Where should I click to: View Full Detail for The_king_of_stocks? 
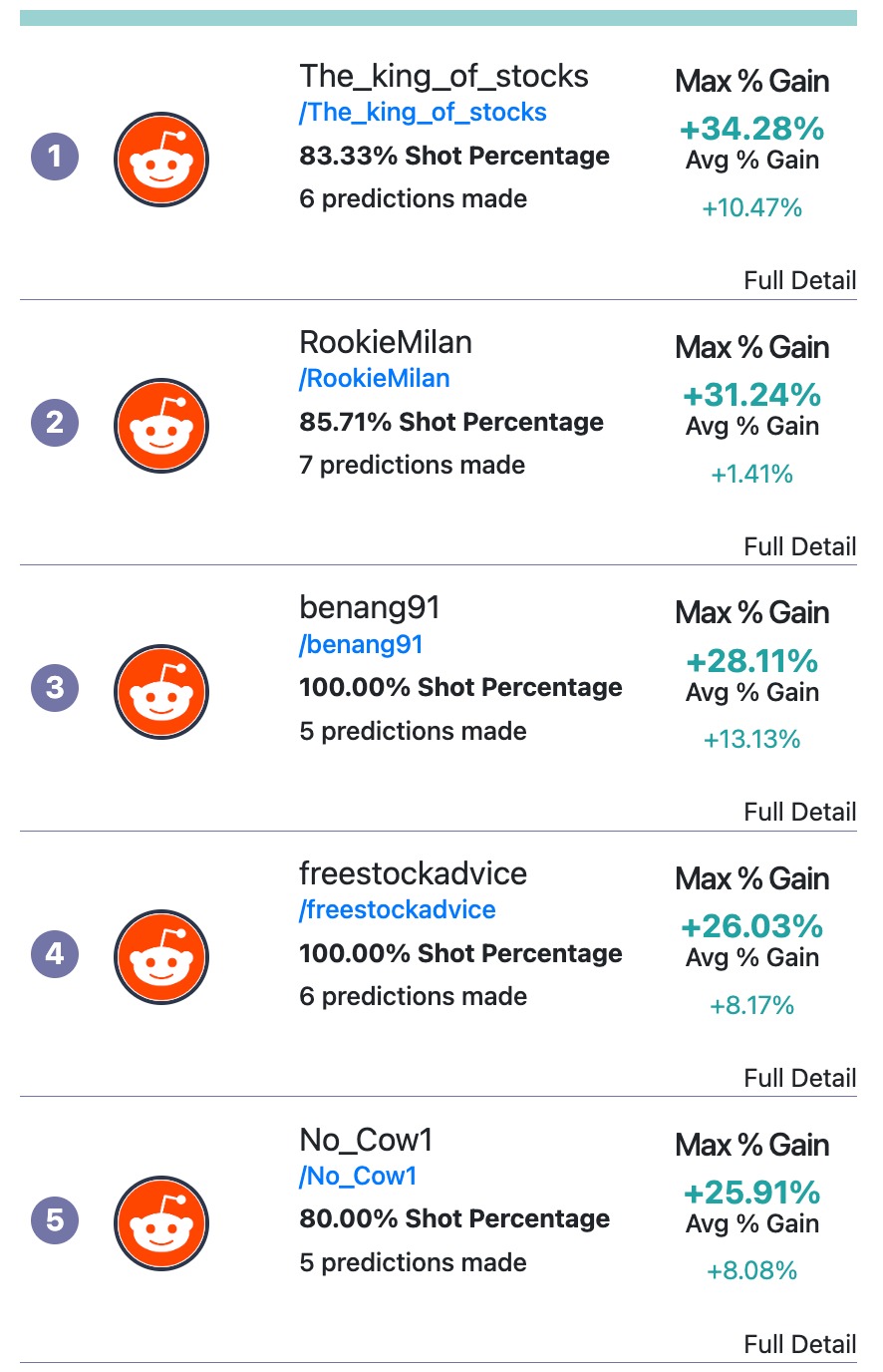tap(800, 281)
